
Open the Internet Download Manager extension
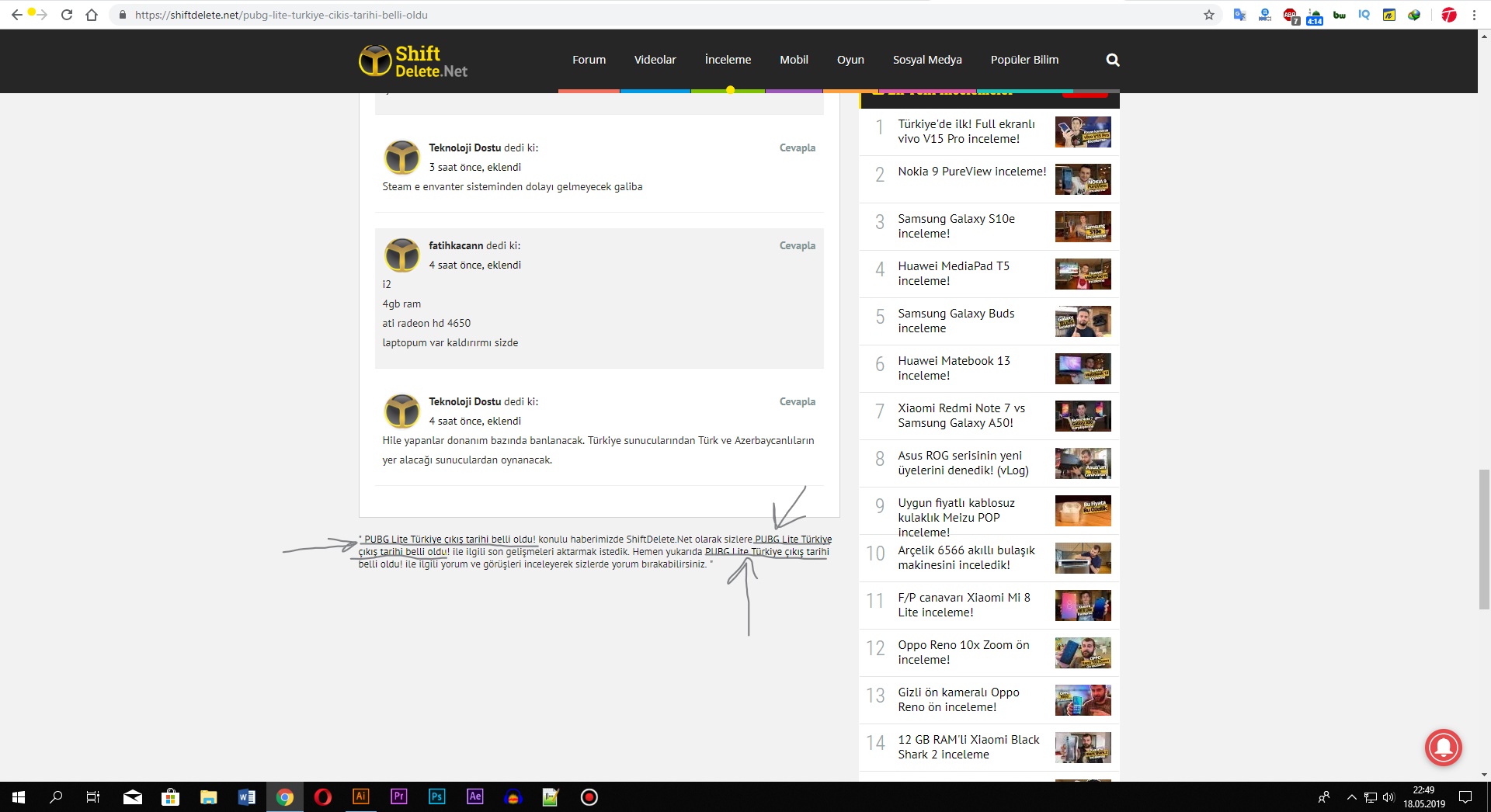point(1414,15)
